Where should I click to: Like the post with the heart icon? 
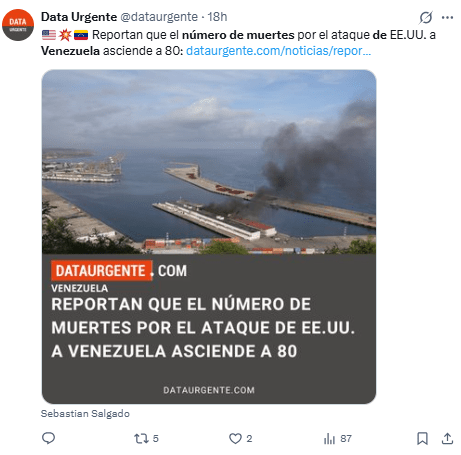(x=235, y=438)
